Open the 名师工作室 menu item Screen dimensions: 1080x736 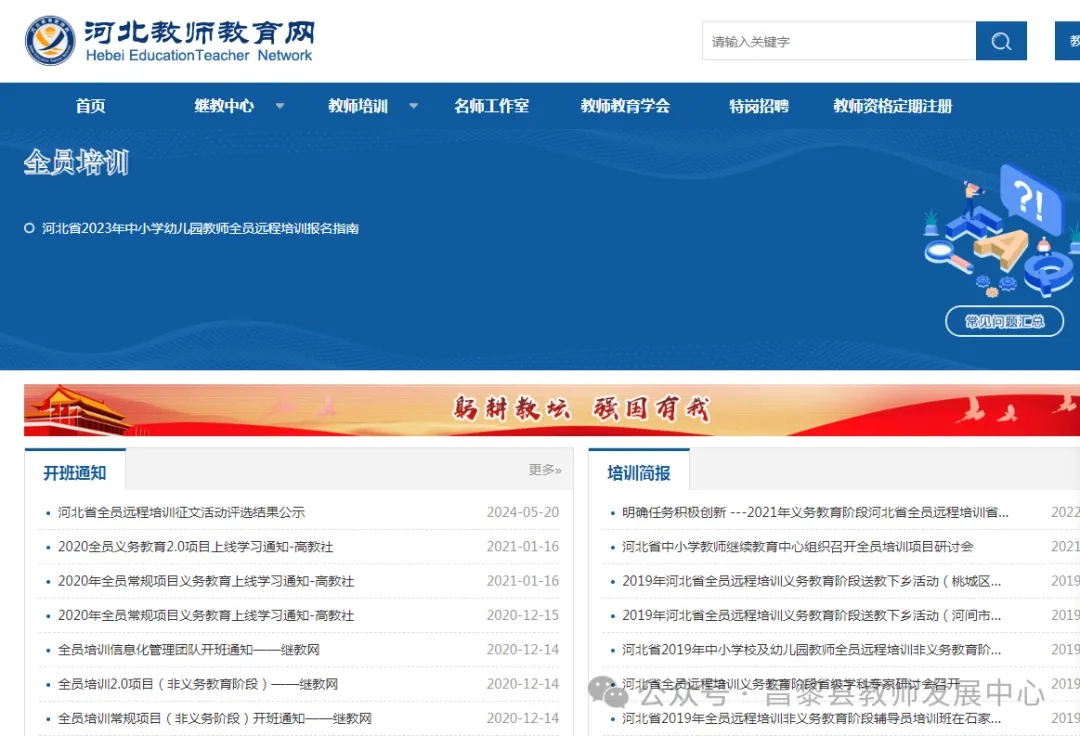491,106
